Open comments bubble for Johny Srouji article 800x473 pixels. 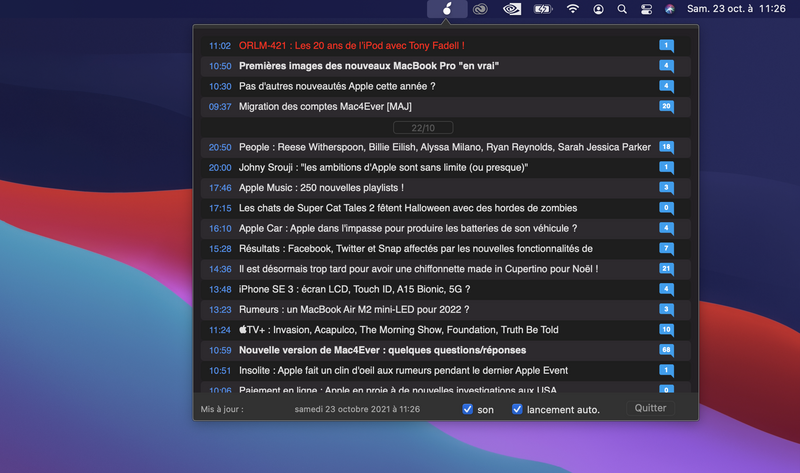666,168
